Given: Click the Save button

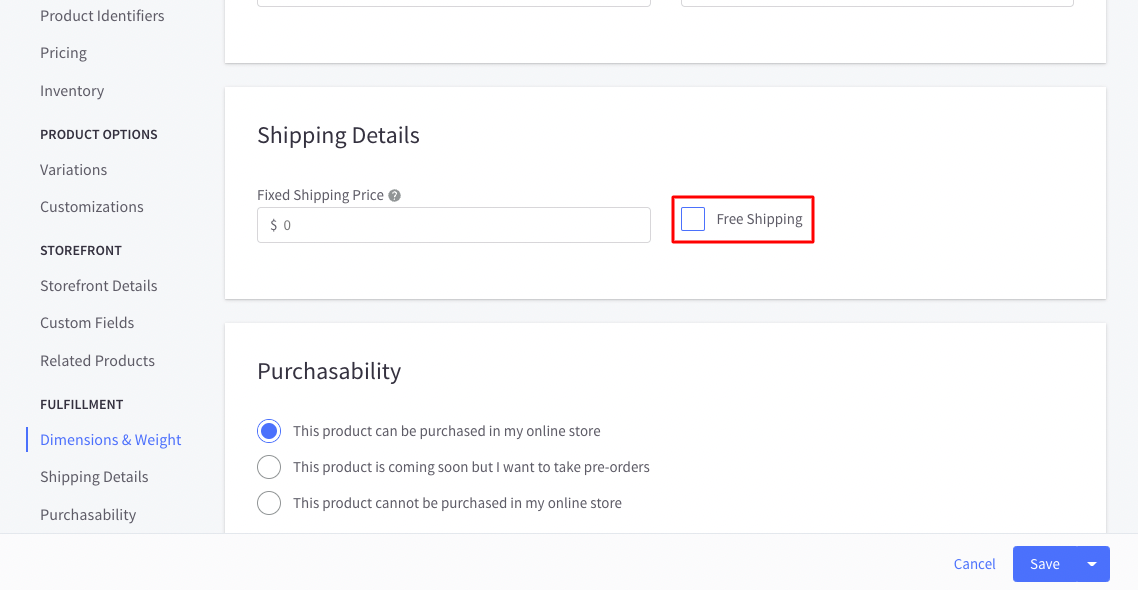Looking at the screenshot, I should [x=1044, y=564].
